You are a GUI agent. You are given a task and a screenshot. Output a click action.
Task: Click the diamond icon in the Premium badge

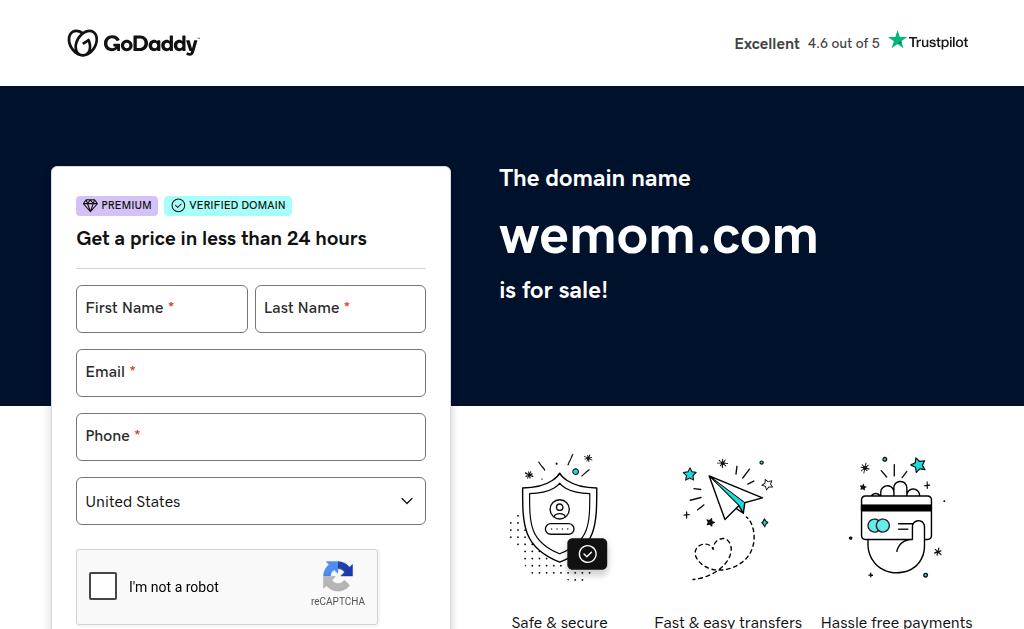click(x=90, y=205)
